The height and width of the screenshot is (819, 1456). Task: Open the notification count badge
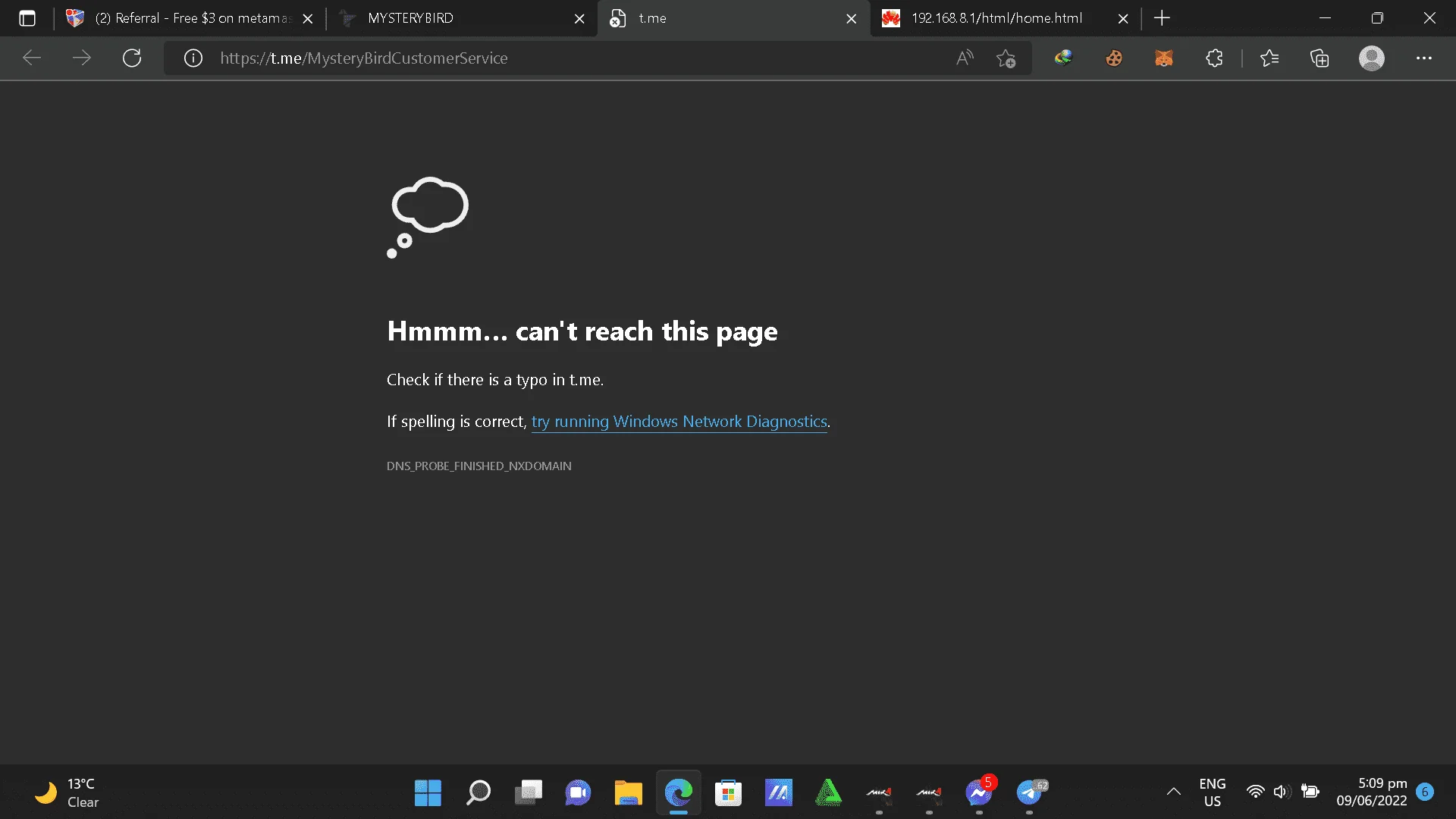(1425, 792)
